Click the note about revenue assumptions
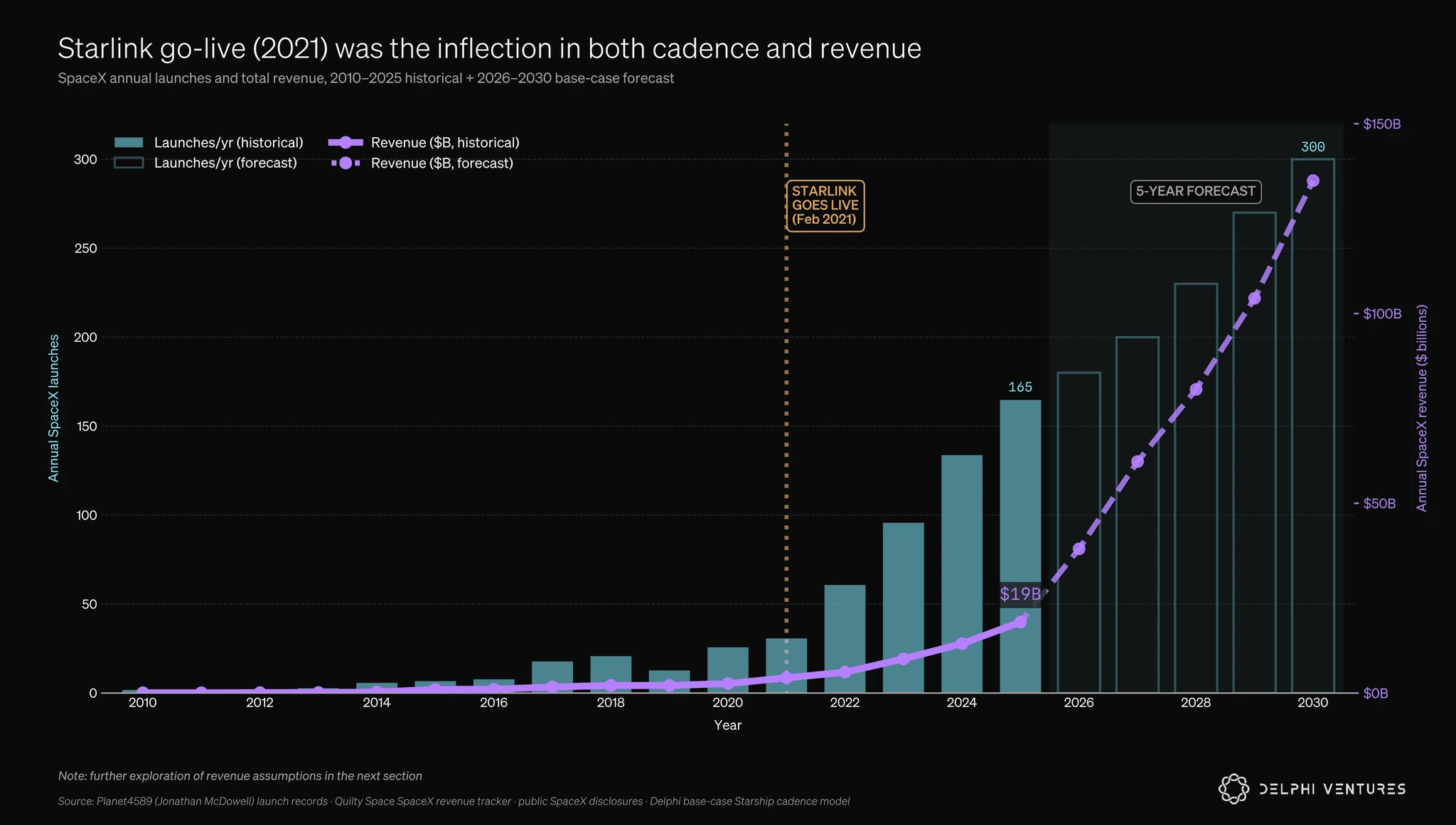The width and height of the screenshot is (1456, 825). 240,776
